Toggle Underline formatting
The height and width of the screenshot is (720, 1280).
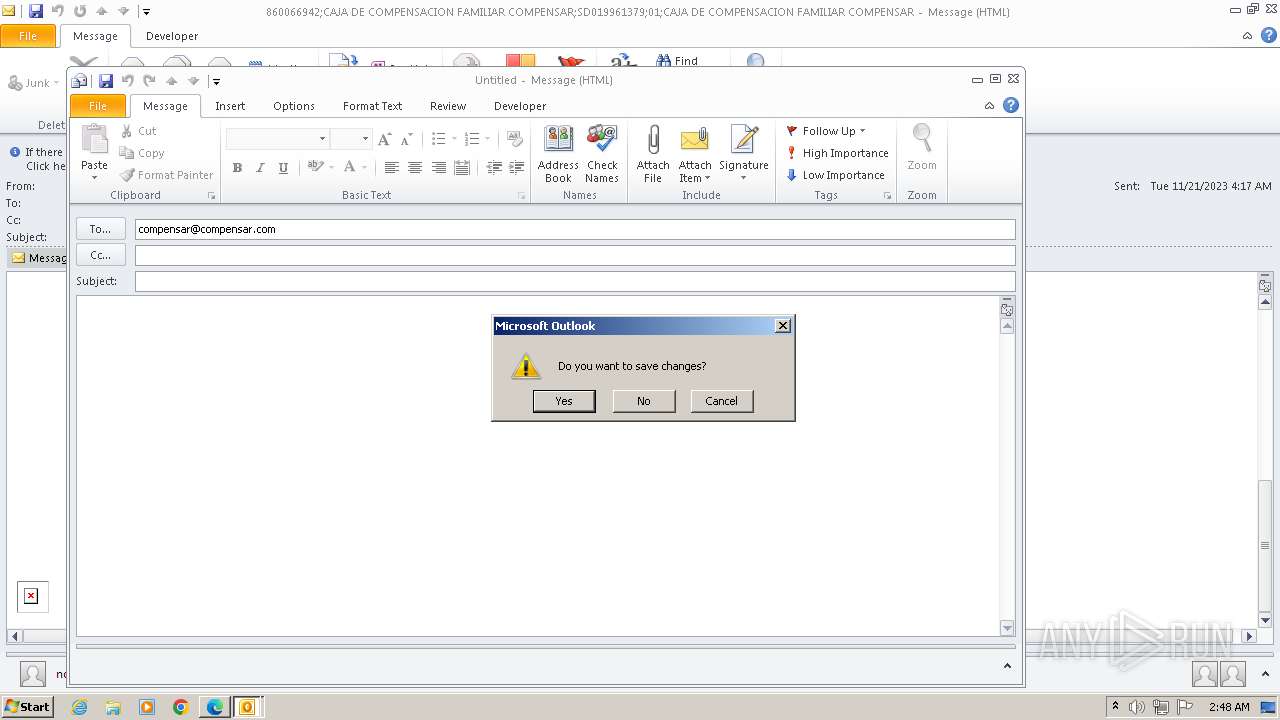click(x=283, y=168)
